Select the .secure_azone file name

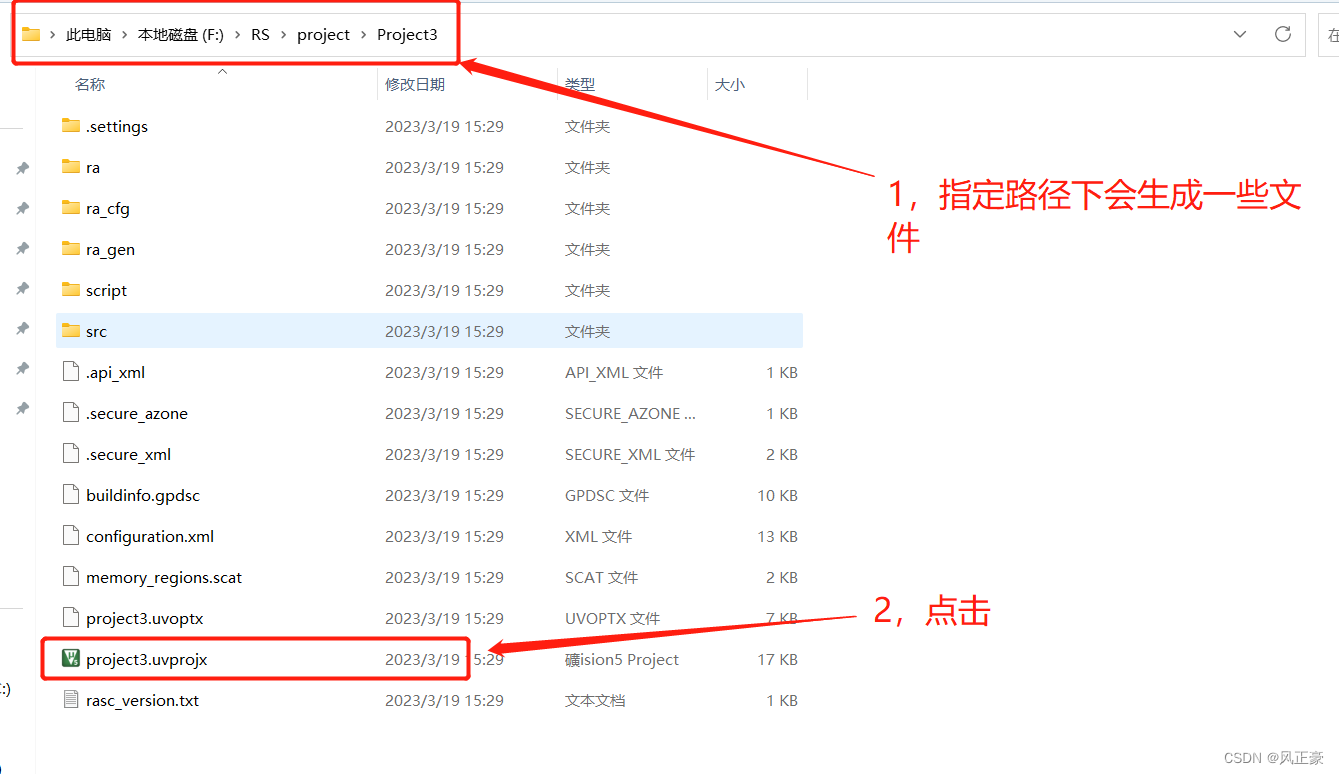[137, 414]
